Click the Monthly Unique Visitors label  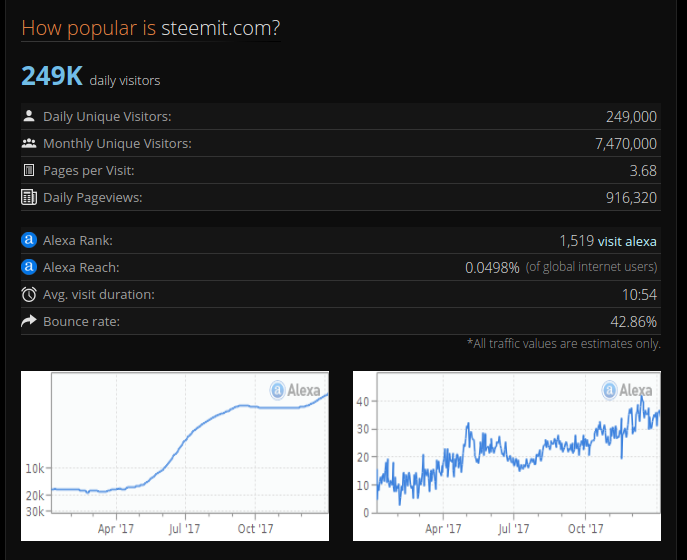point(117,144)
